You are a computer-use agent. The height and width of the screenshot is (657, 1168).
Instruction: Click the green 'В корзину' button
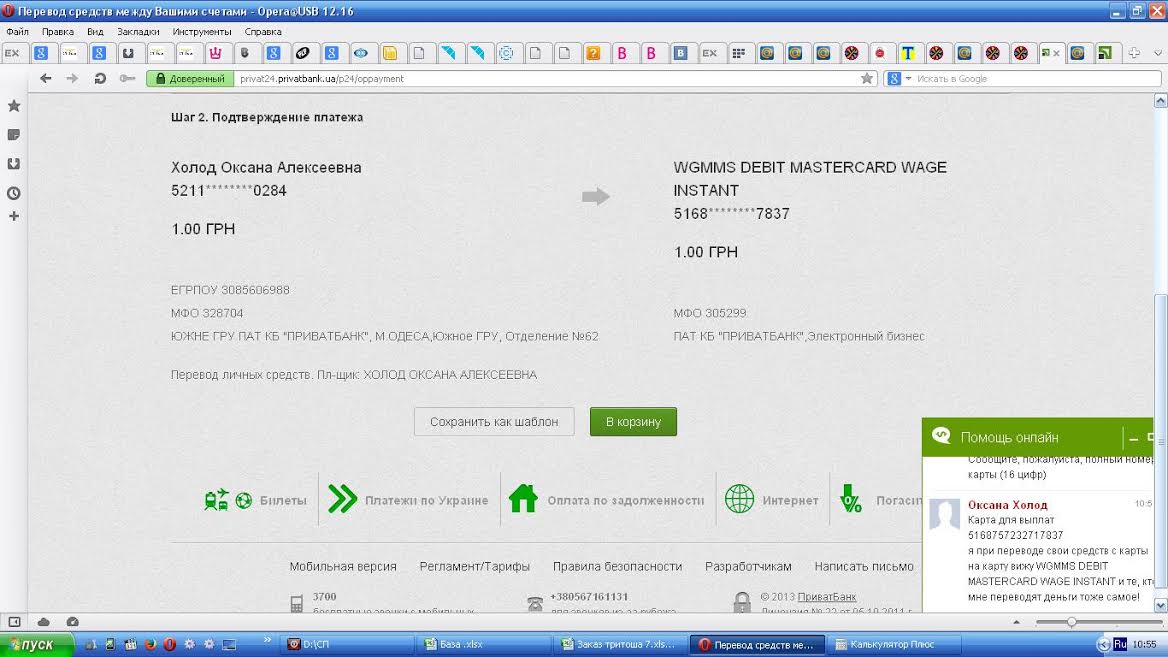click(633, 422)
